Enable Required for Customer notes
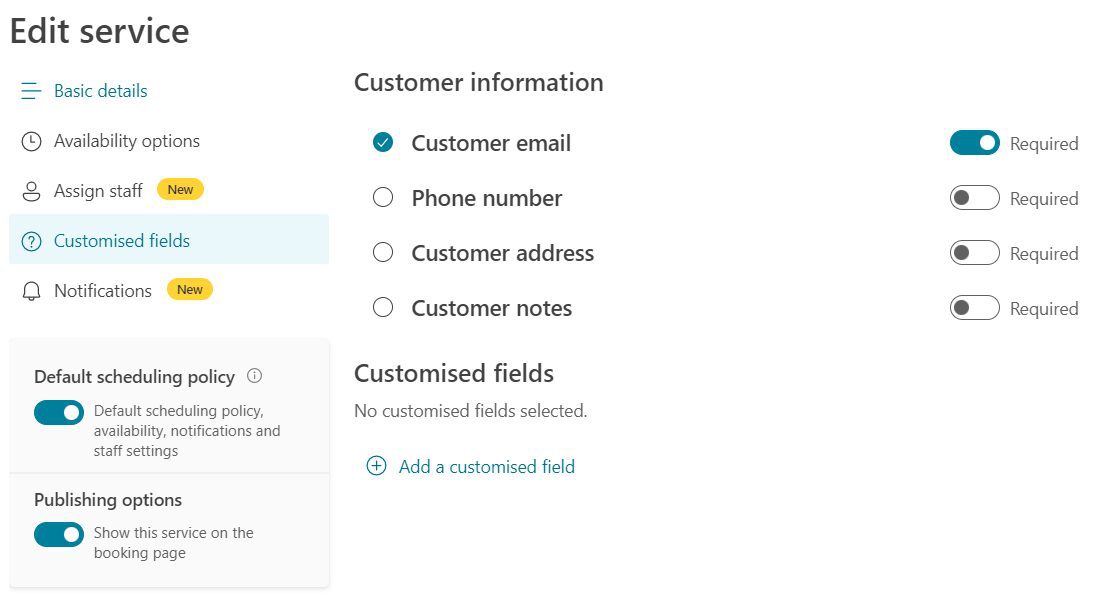1104x605 pixels. coord(974,307)
